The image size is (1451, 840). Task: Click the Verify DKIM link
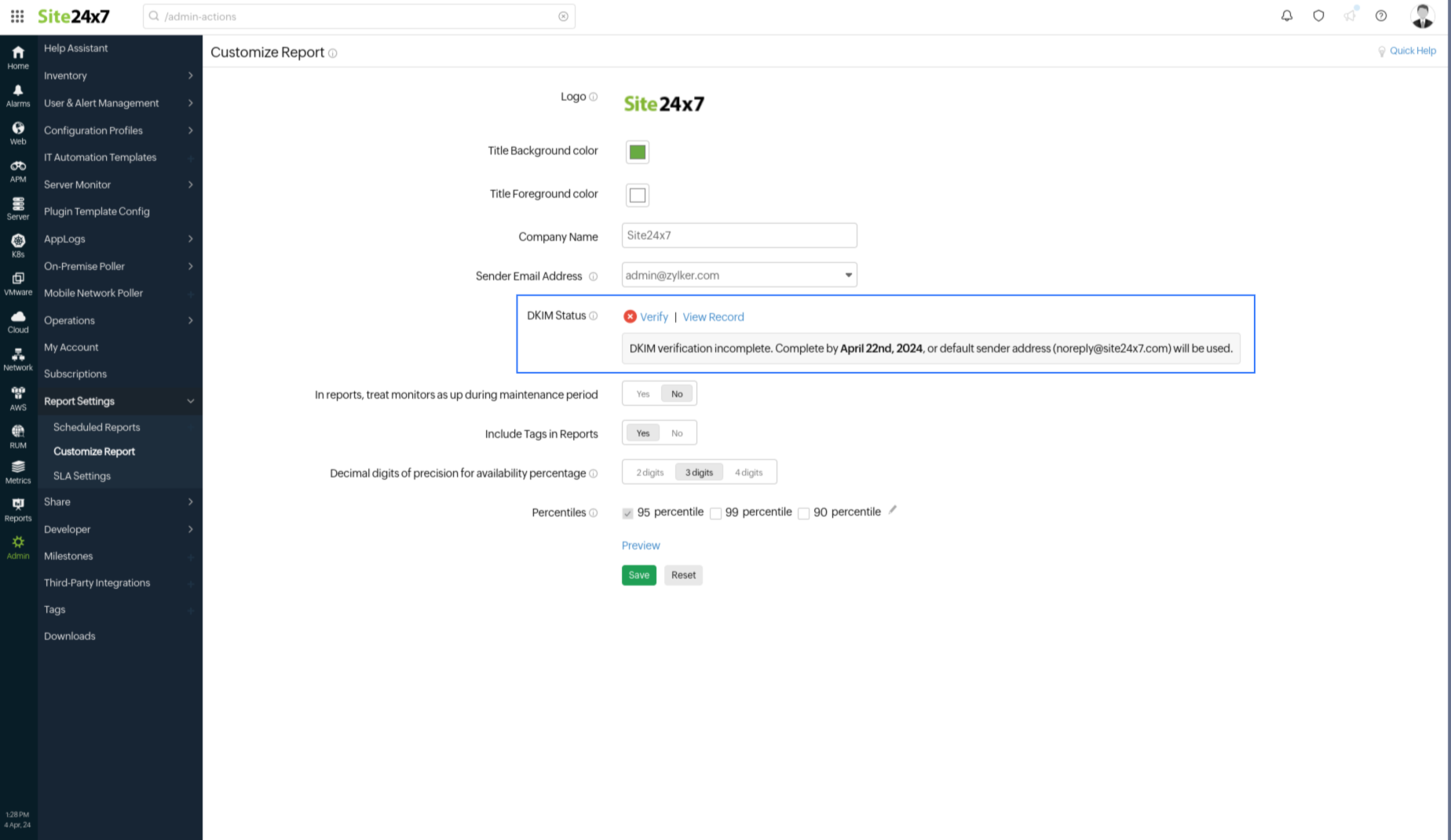pyautogui.click(x=654, y=316)
